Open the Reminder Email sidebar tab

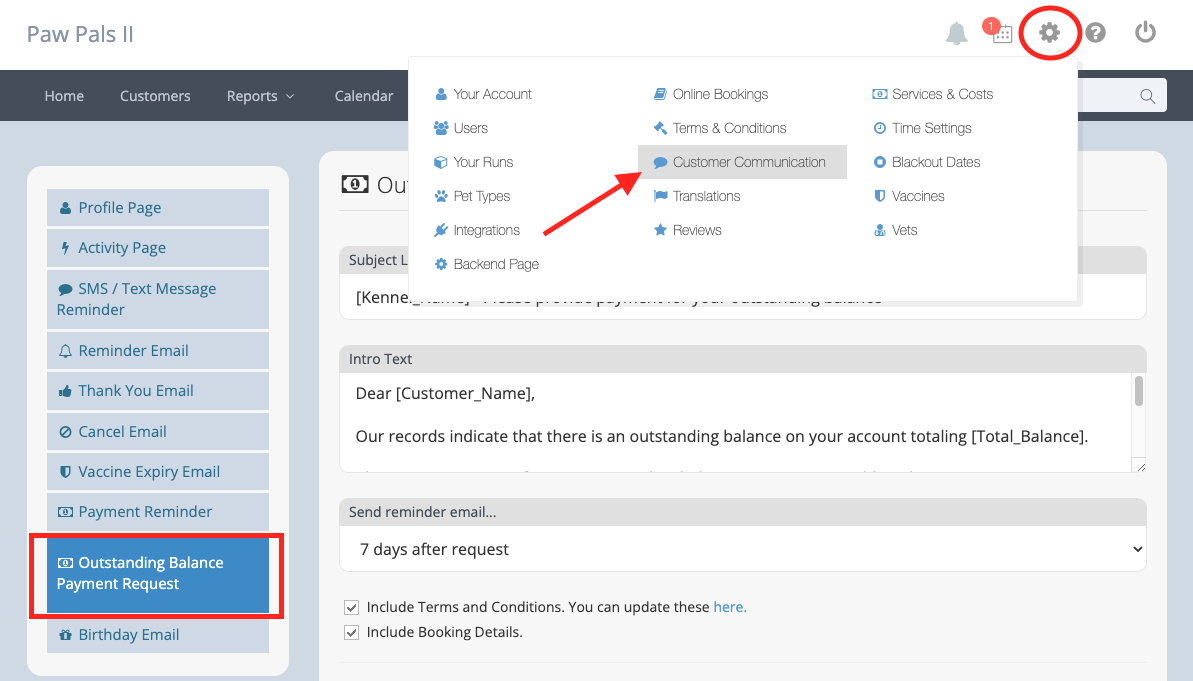[157, 351]
